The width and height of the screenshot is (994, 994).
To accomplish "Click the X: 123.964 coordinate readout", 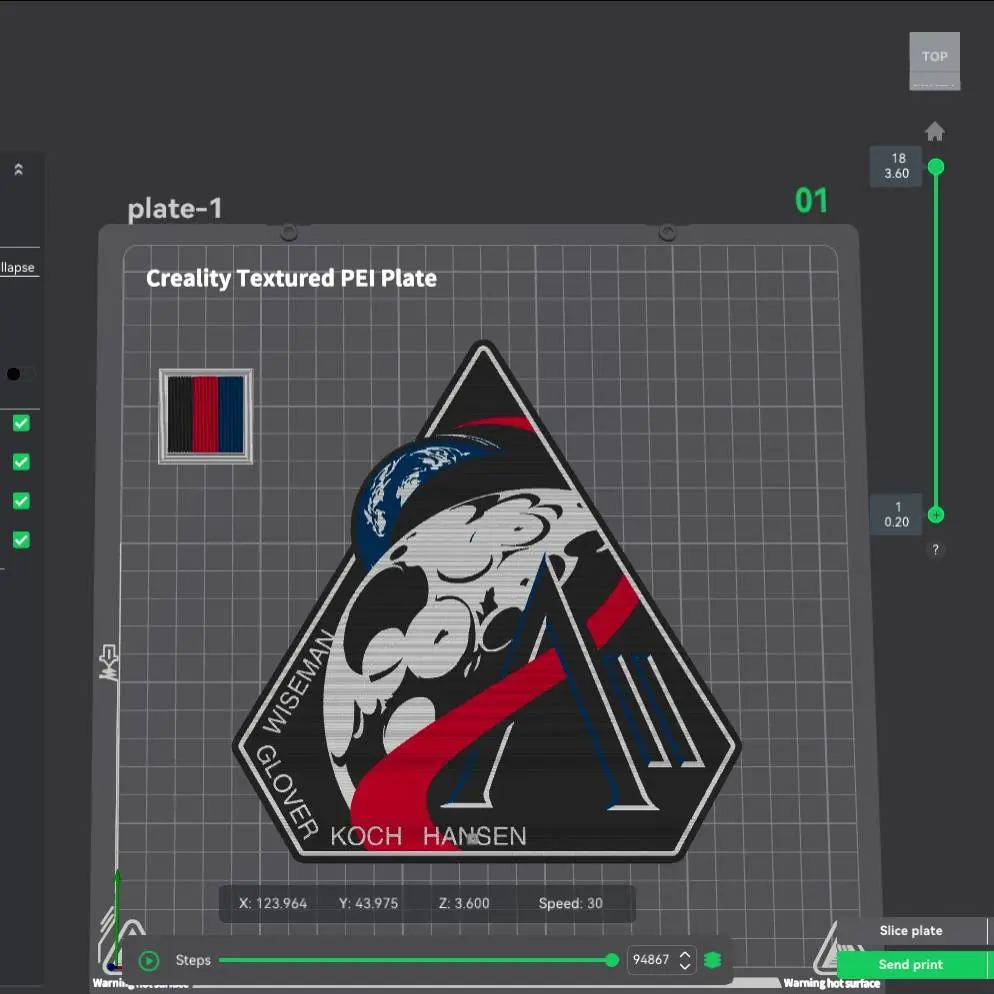I will coord(273,903).
